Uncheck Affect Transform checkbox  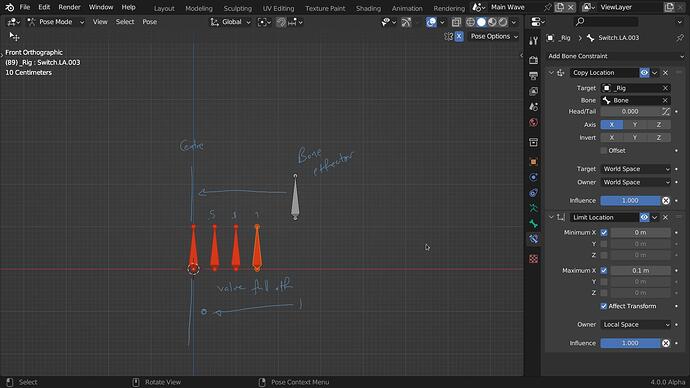click(604, 306)
